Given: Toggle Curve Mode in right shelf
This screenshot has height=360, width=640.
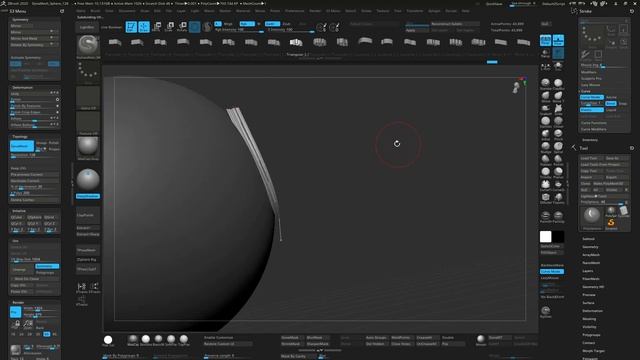Looking at the screenshot, I should click(552, 271).
